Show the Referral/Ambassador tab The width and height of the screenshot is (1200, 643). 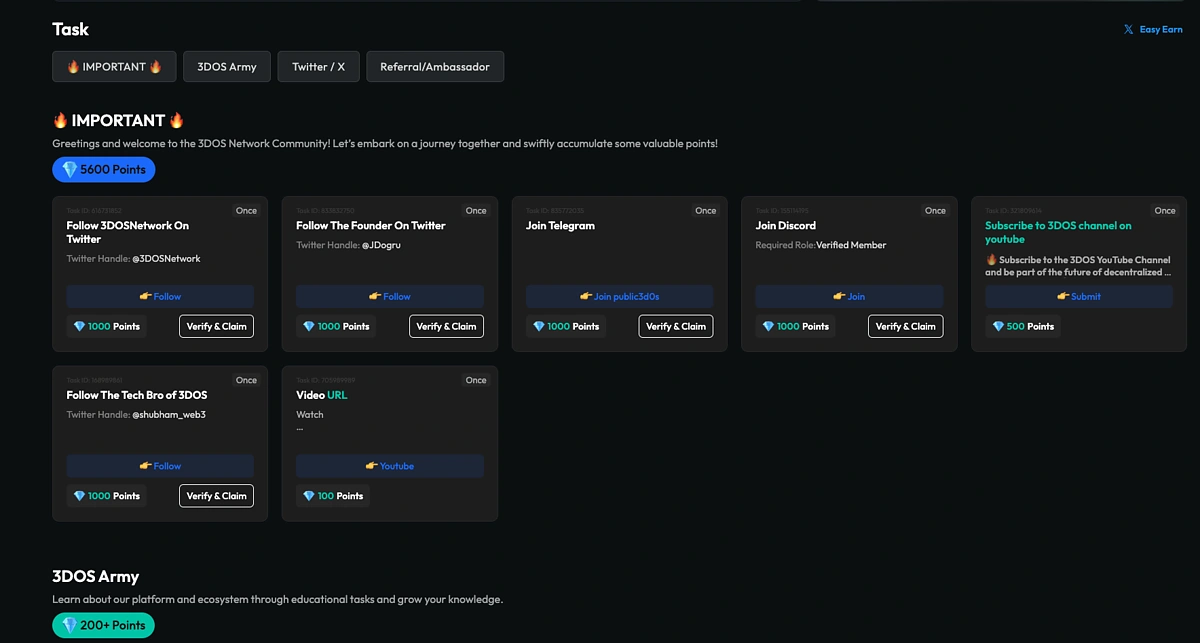(435, 67)
